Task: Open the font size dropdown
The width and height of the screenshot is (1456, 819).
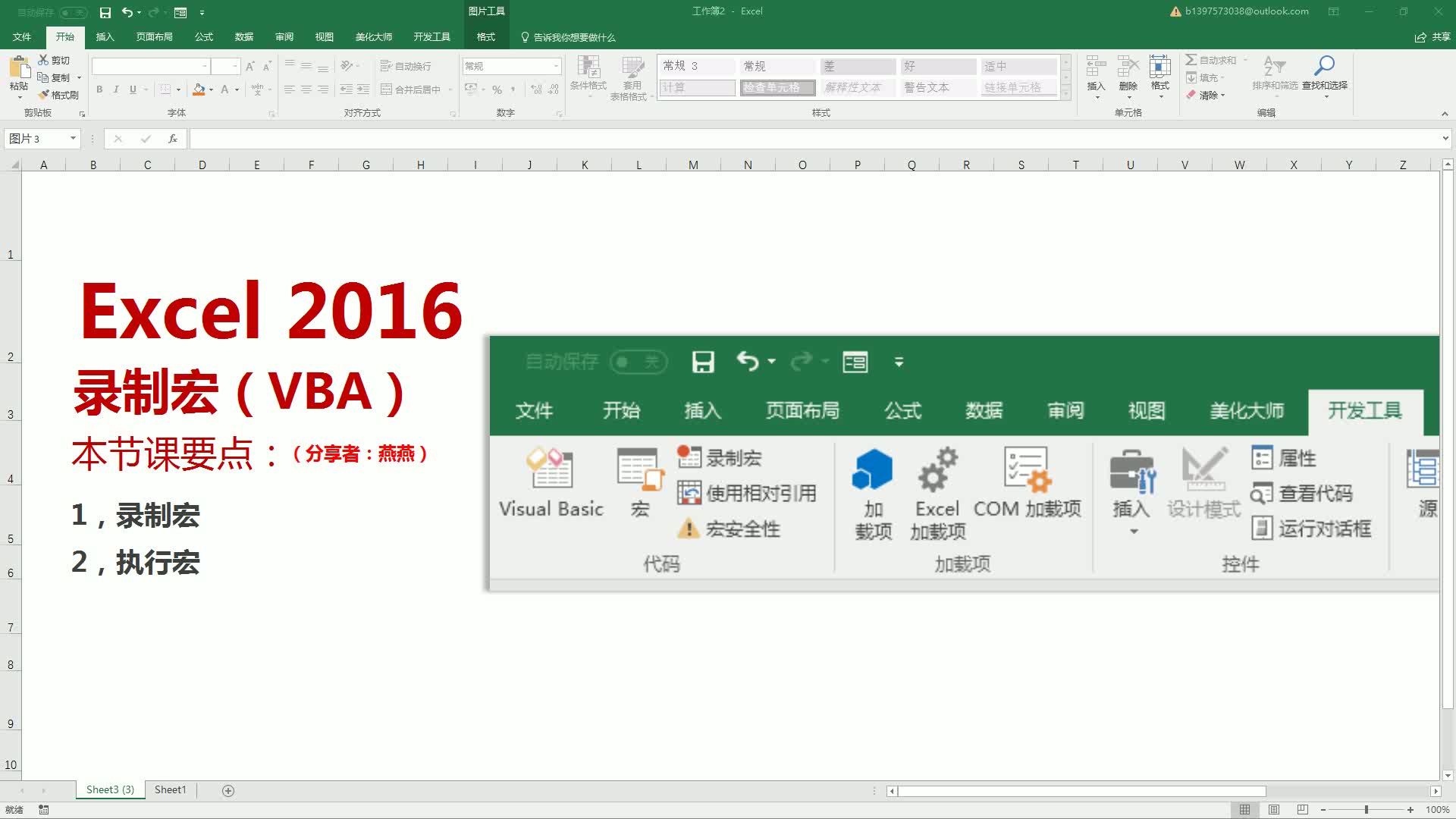Action: tap(235, 67)
